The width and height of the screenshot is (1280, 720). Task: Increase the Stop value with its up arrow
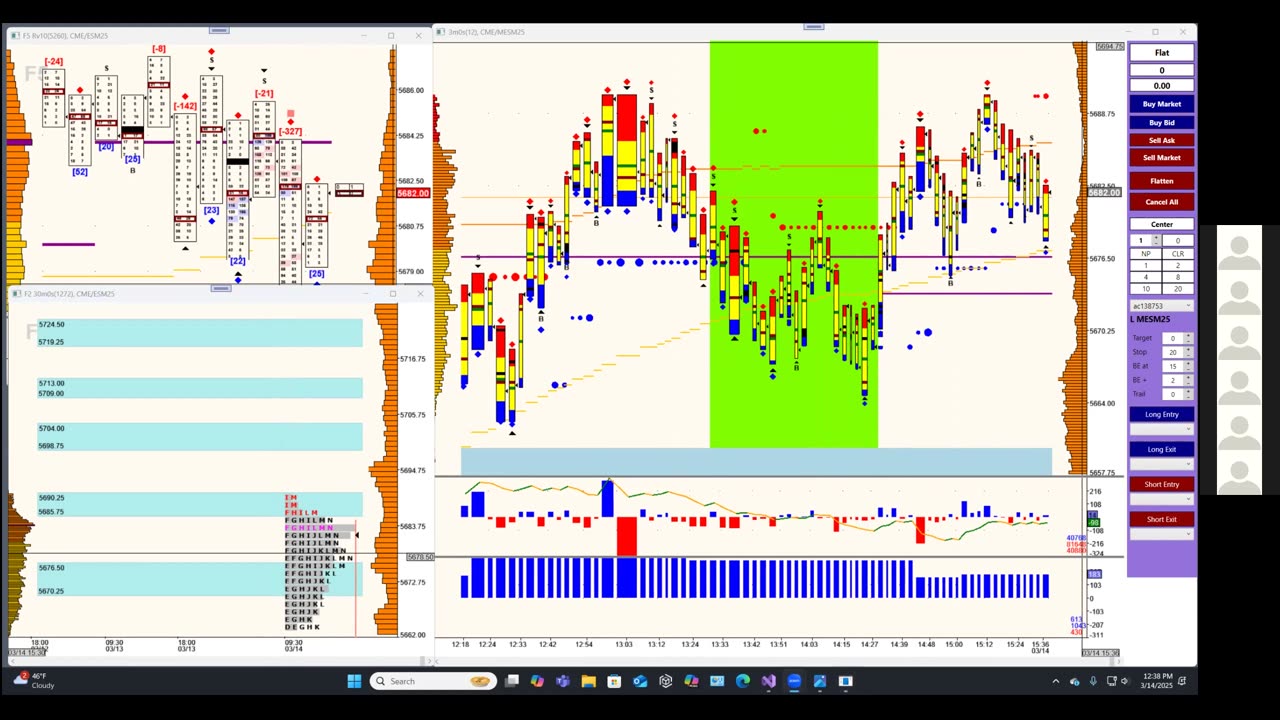point(1188,349)
